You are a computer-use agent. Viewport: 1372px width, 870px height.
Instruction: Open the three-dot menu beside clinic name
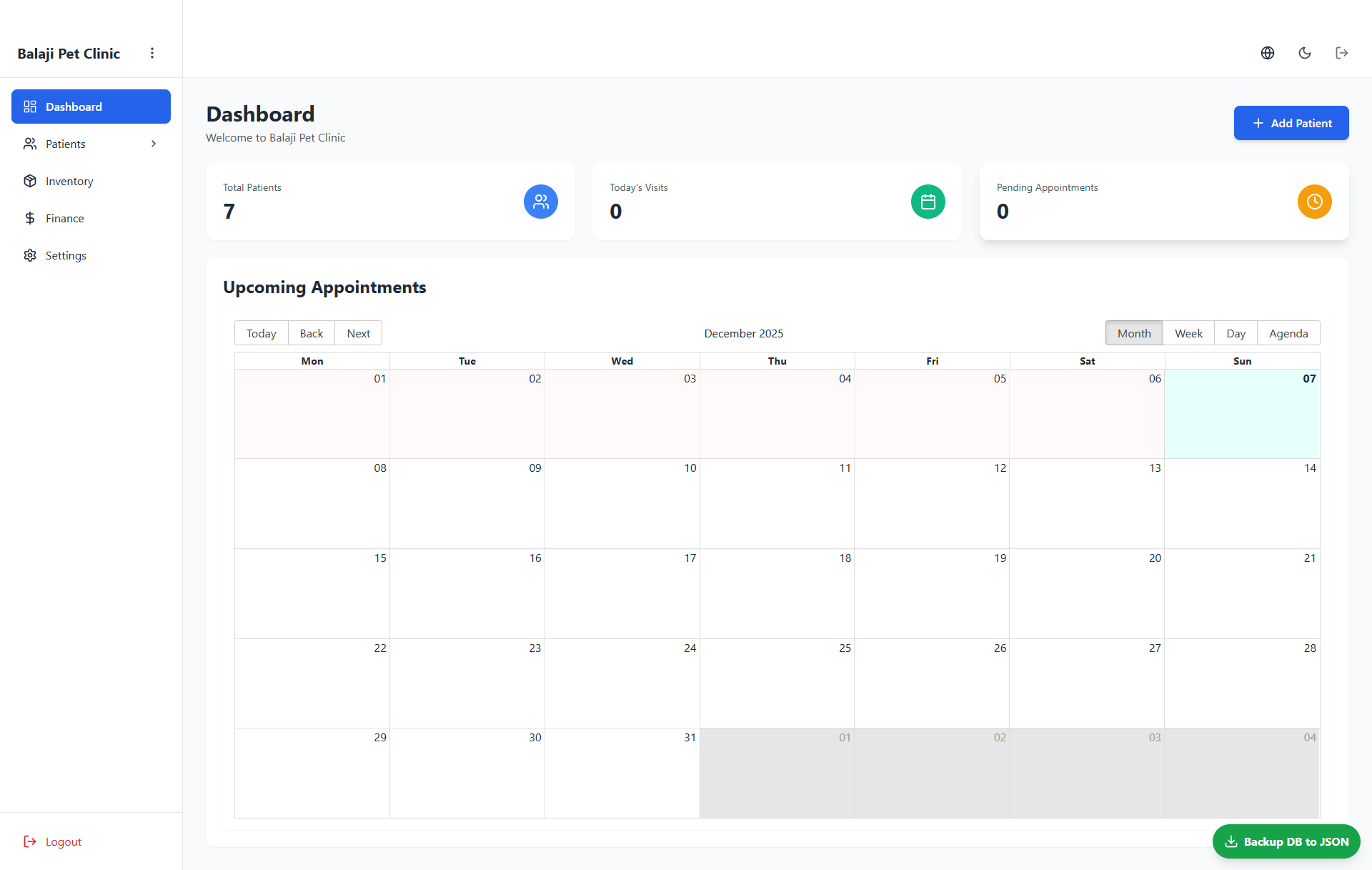(x=152, y=53)
